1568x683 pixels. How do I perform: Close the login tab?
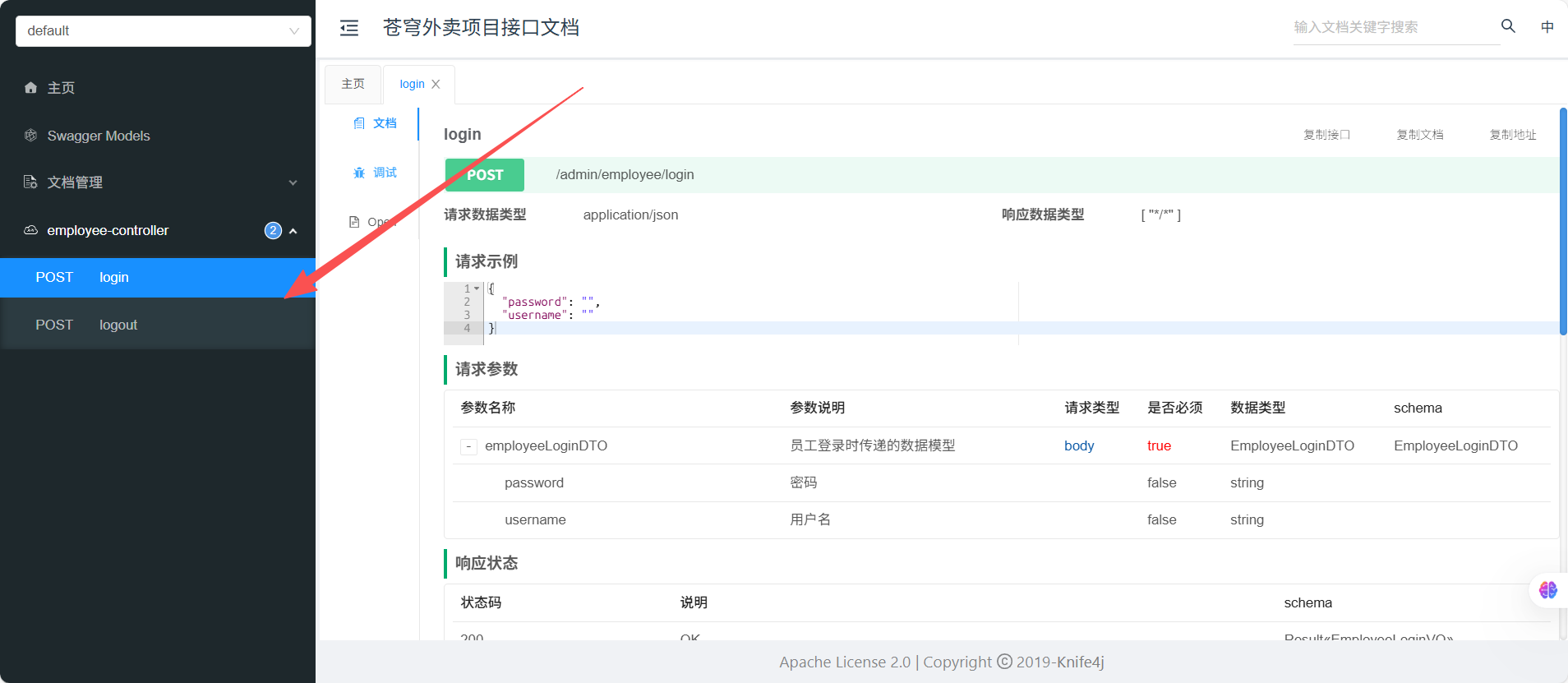tap(436, 84)
